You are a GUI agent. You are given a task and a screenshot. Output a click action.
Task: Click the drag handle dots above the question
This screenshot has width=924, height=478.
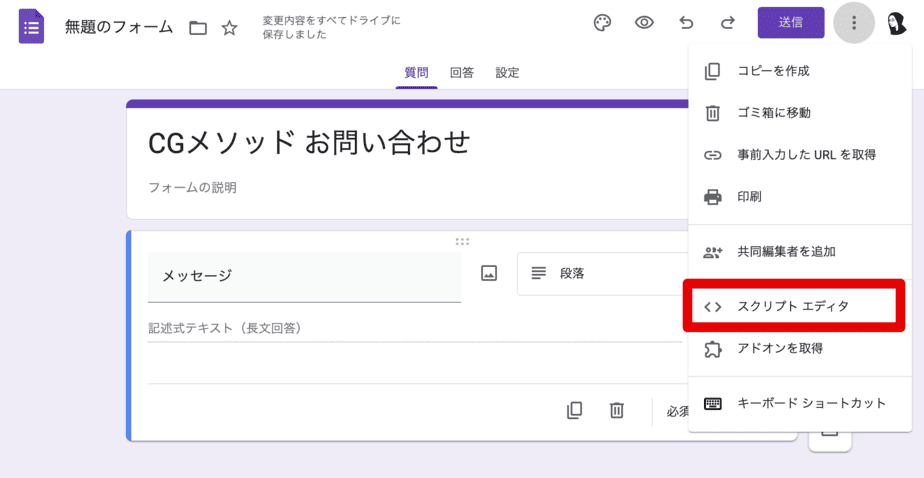tap(462, 241)
